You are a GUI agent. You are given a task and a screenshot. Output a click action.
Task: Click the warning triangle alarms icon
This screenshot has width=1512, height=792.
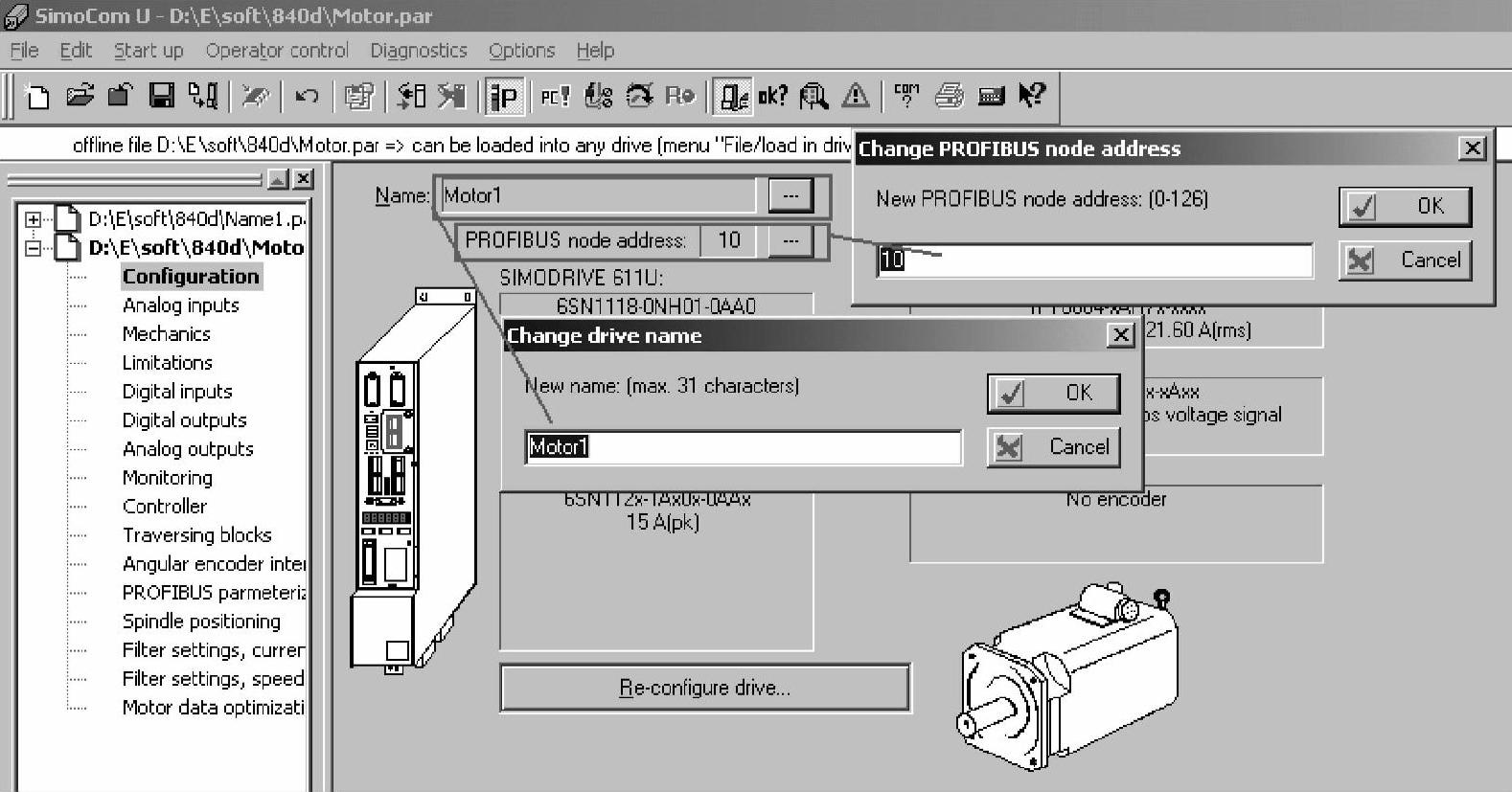click(856, 95)
